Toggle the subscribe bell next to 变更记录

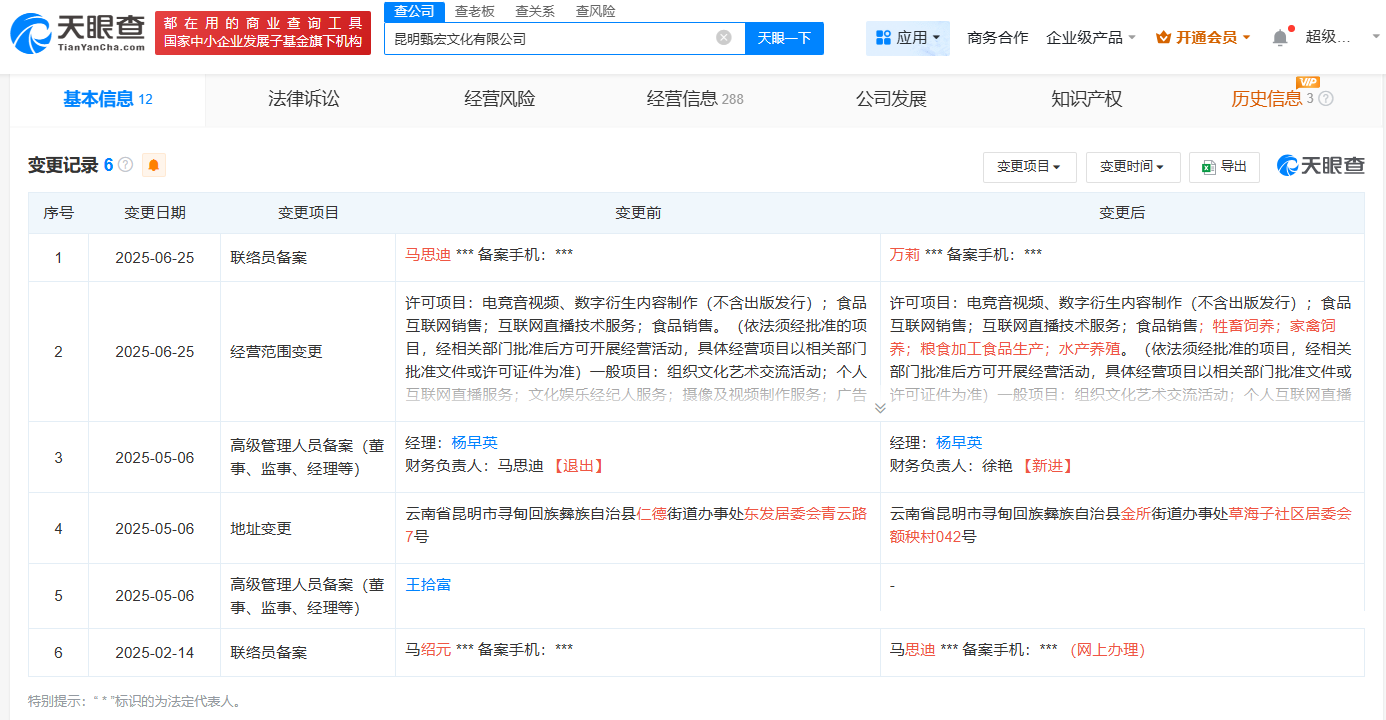[153, 166]
